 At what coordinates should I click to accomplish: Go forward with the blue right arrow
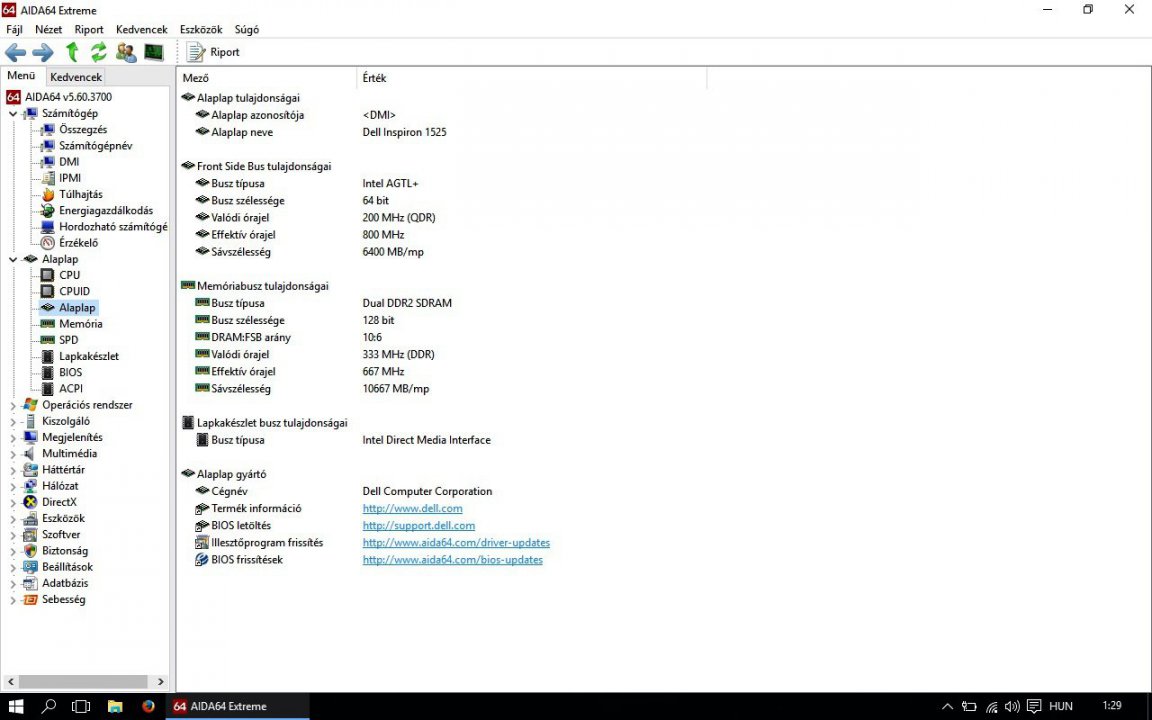pos(43,52)
